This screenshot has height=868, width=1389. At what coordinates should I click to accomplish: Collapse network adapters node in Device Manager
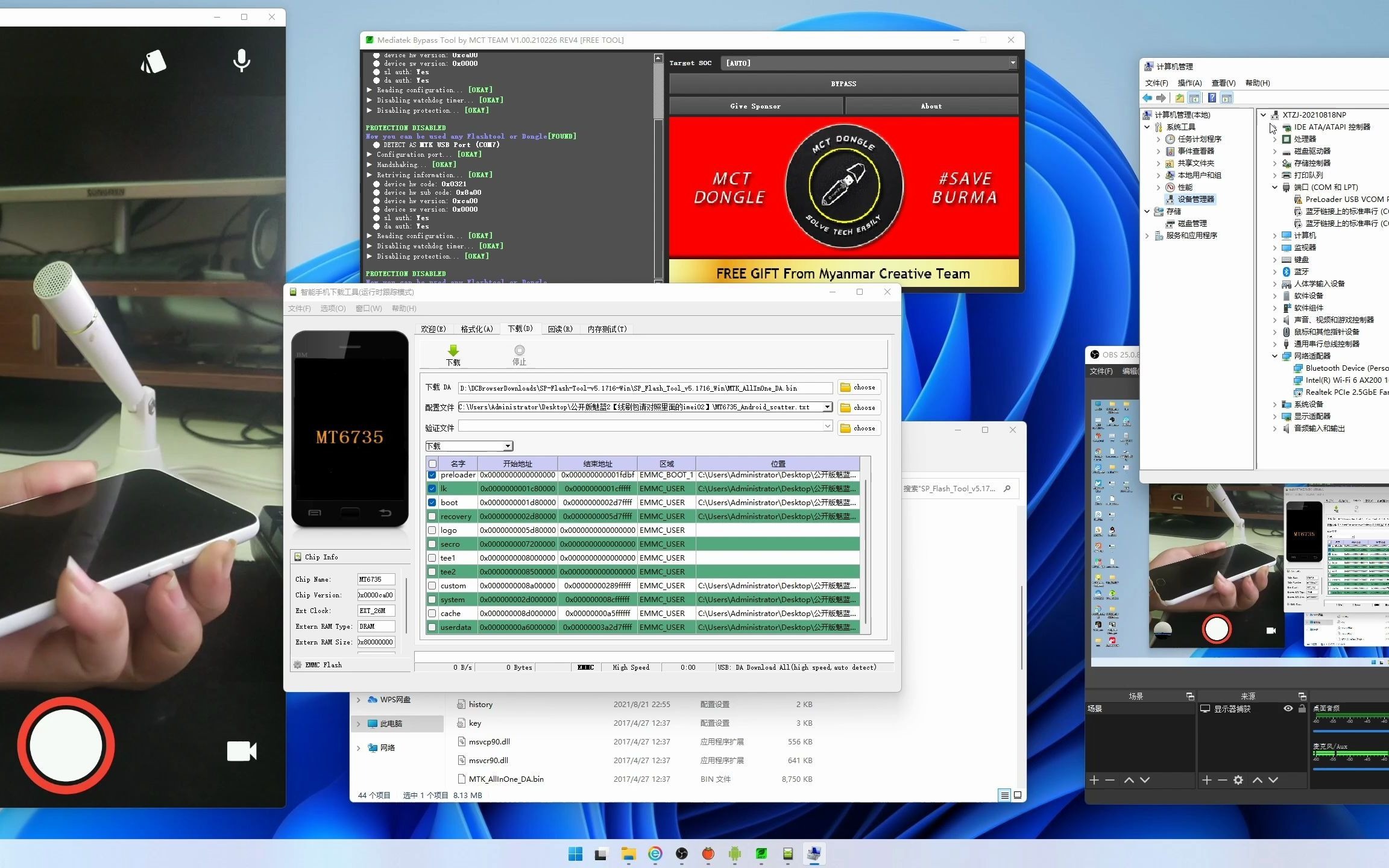(1275, 356)
